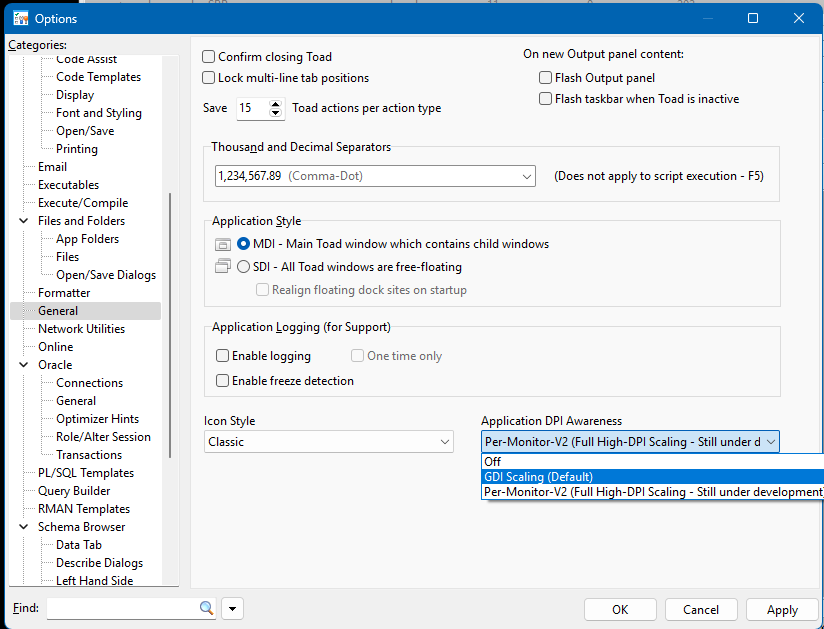Select Files and Folders category label
824x629 pixels.
pyautogui.click(x=81, y=221)
